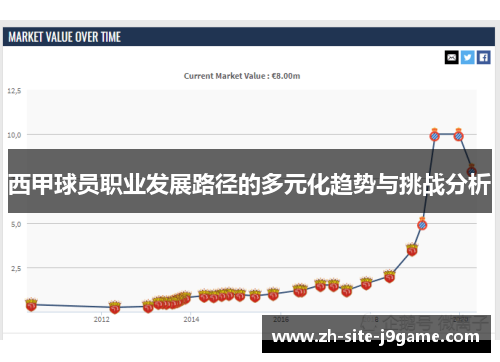The width and height of the screenshot is (500, 362).
Task: Click the earliest data marker on chart
Action: click(31, 305)
